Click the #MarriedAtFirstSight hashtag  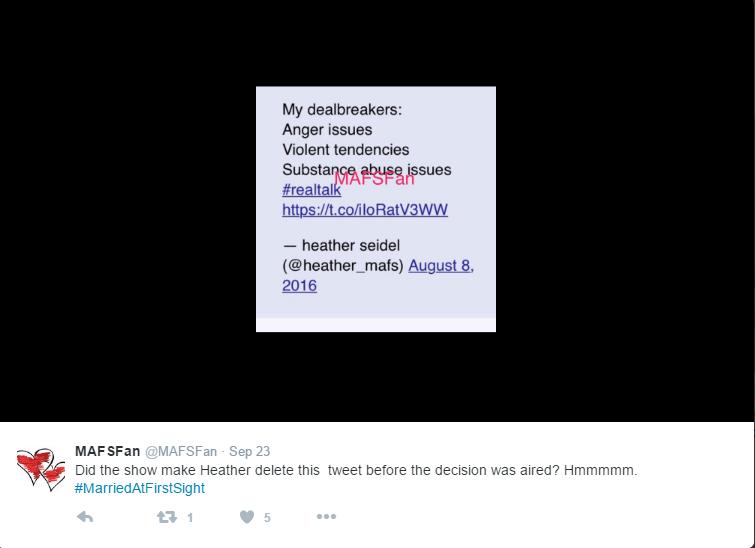click(140, 488)
